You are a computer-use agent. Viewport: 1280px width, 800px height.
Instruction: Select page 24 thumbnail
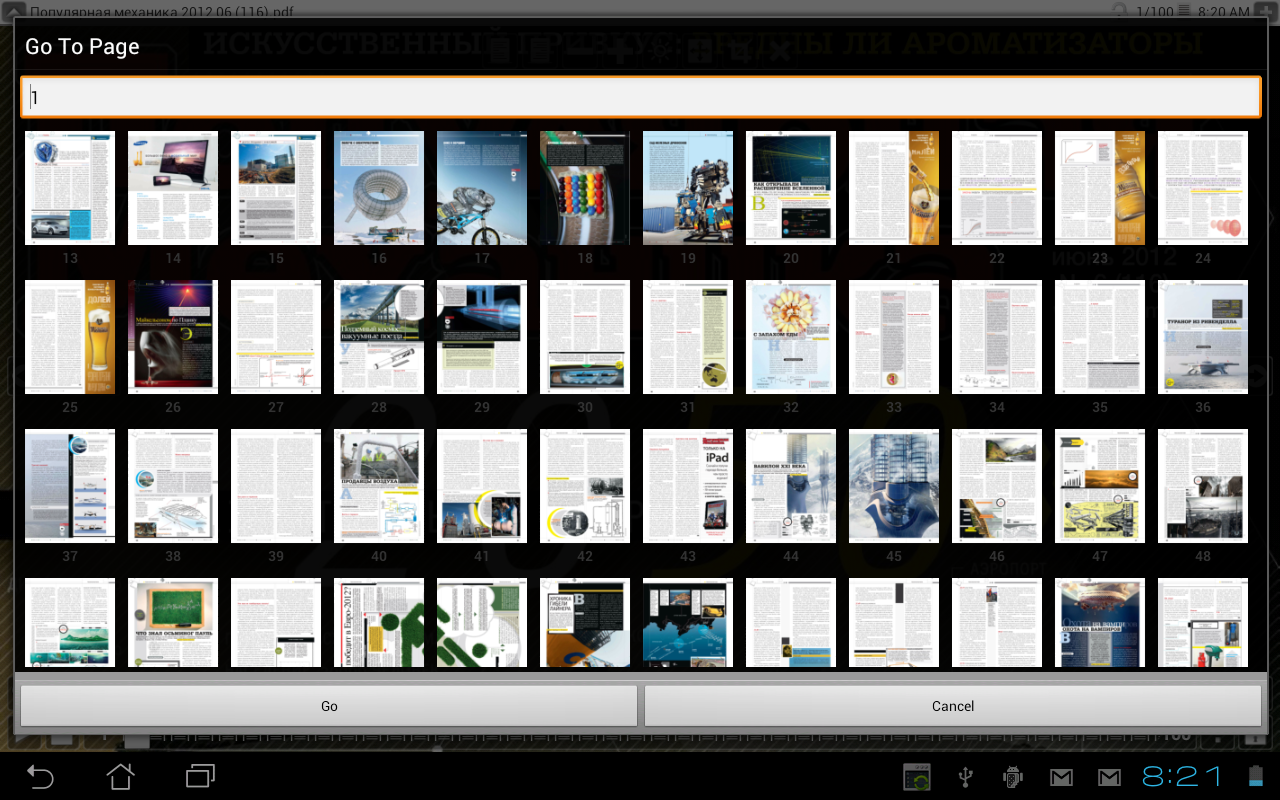[x=1203, y=188]
